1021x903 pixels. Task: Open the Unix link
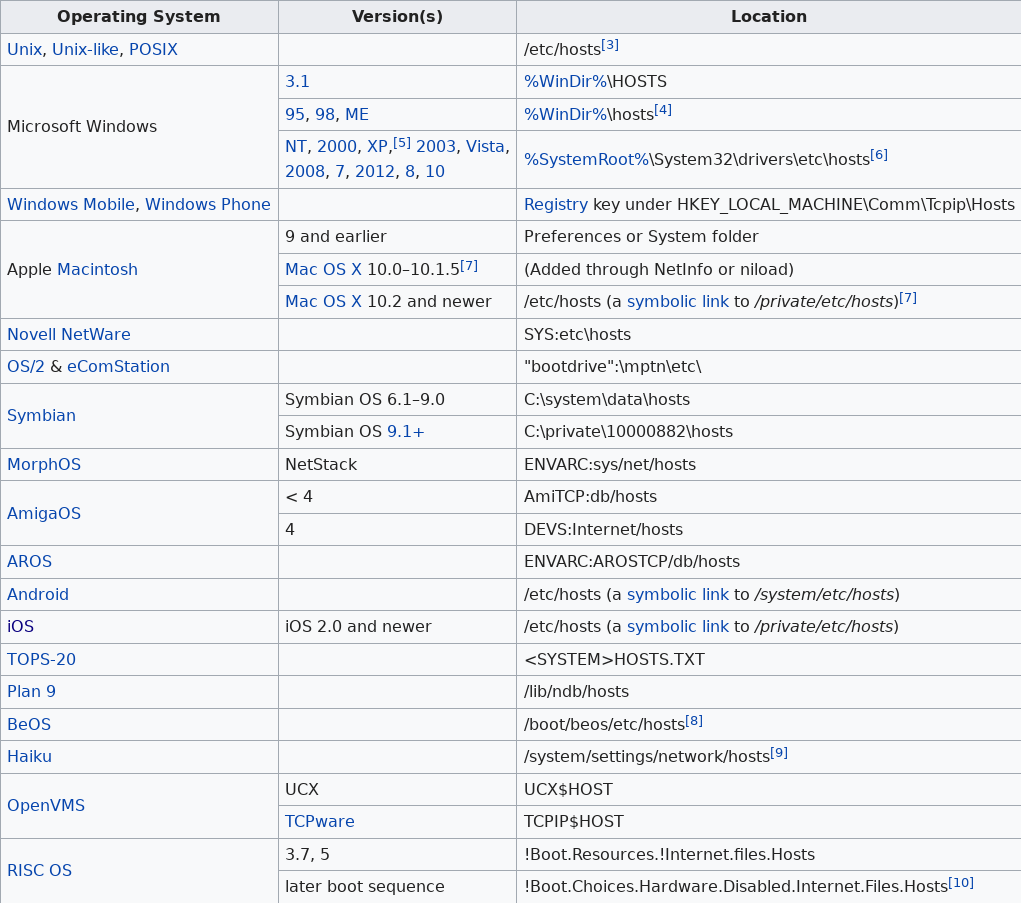tap(24, 49)
